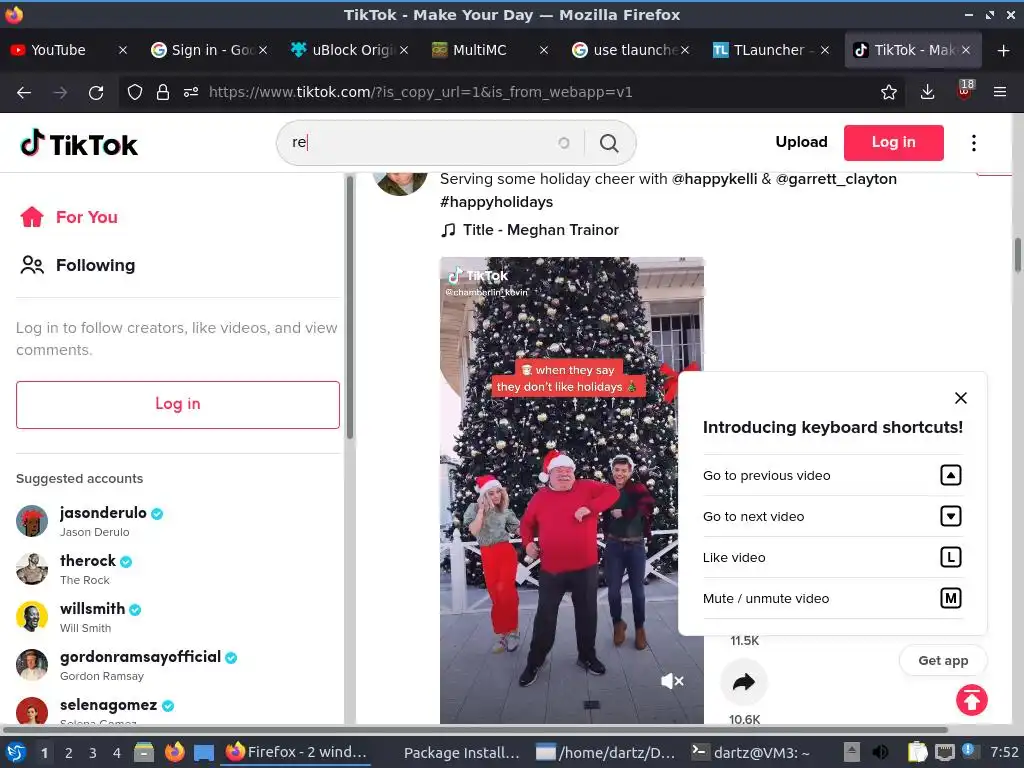Click the scroll-to-top red arrow button
Image resolution: width=1024 pixels, height=768 pixels.
pos(972,700)
